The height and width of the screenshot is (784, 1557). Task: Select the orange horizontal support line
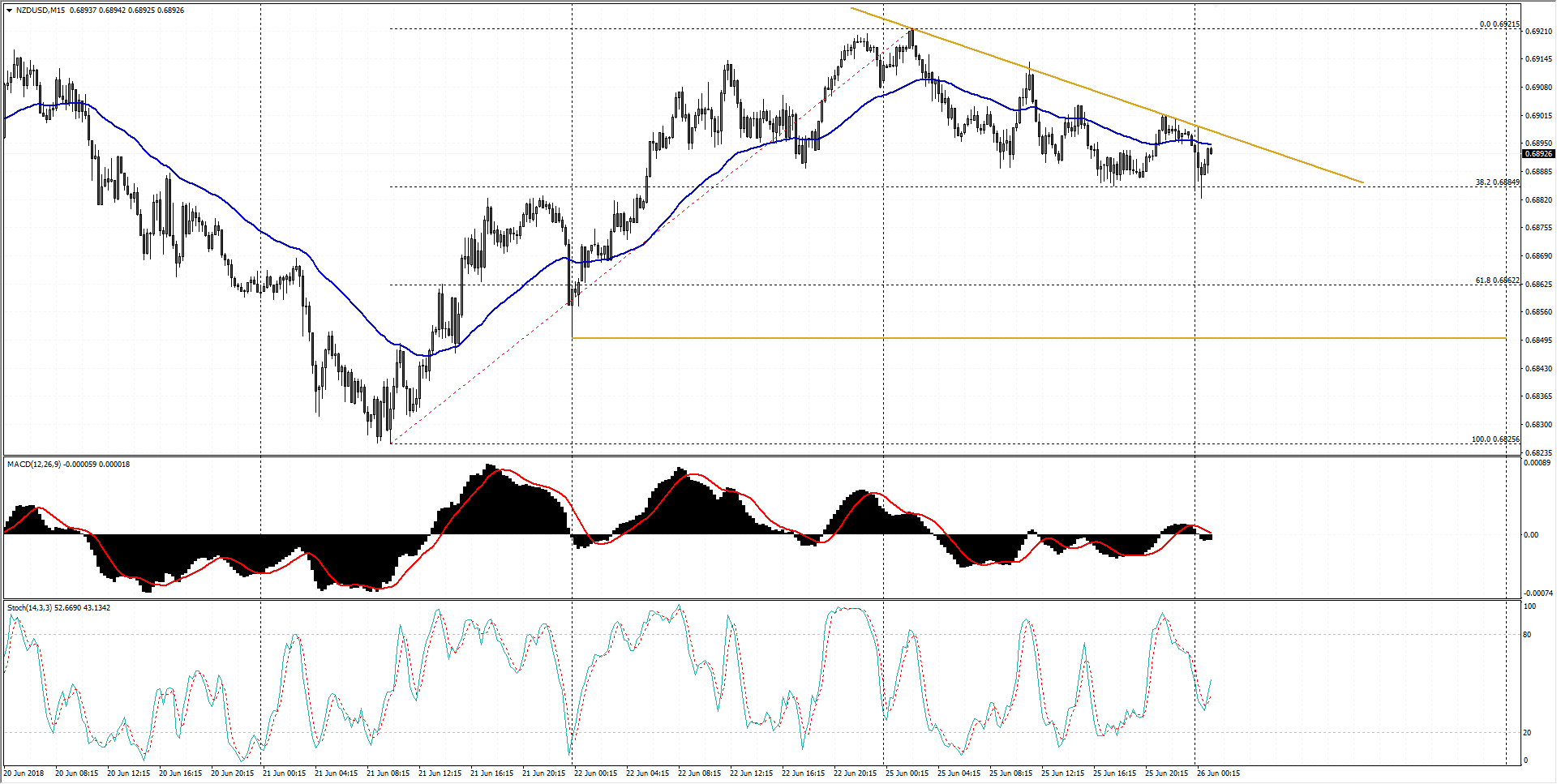pyautogui.click(x=973, y=338)
